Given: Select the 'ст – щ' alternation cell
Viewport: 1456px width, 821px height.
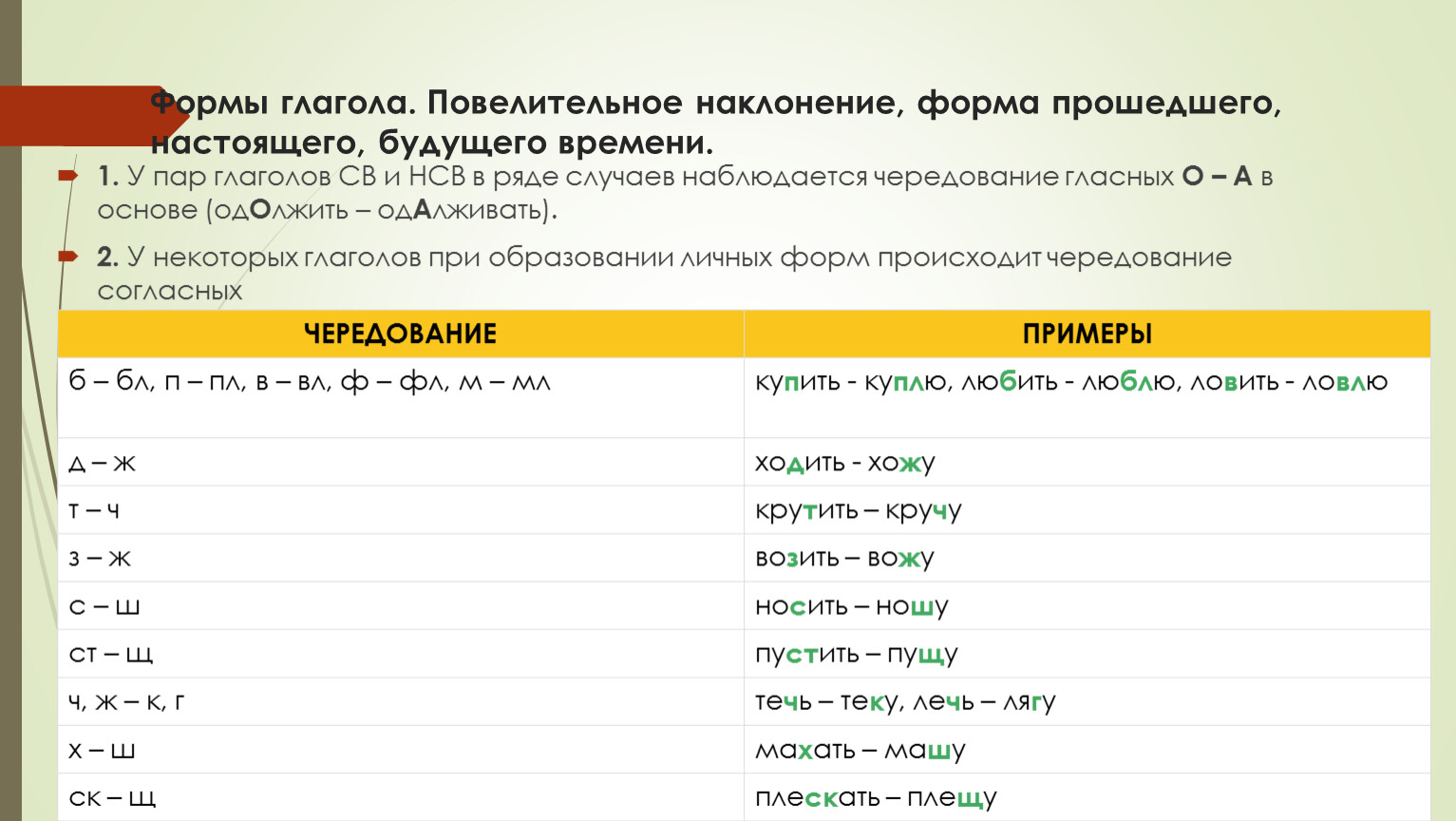Looking at the screenshot, I should click(110, 654).
